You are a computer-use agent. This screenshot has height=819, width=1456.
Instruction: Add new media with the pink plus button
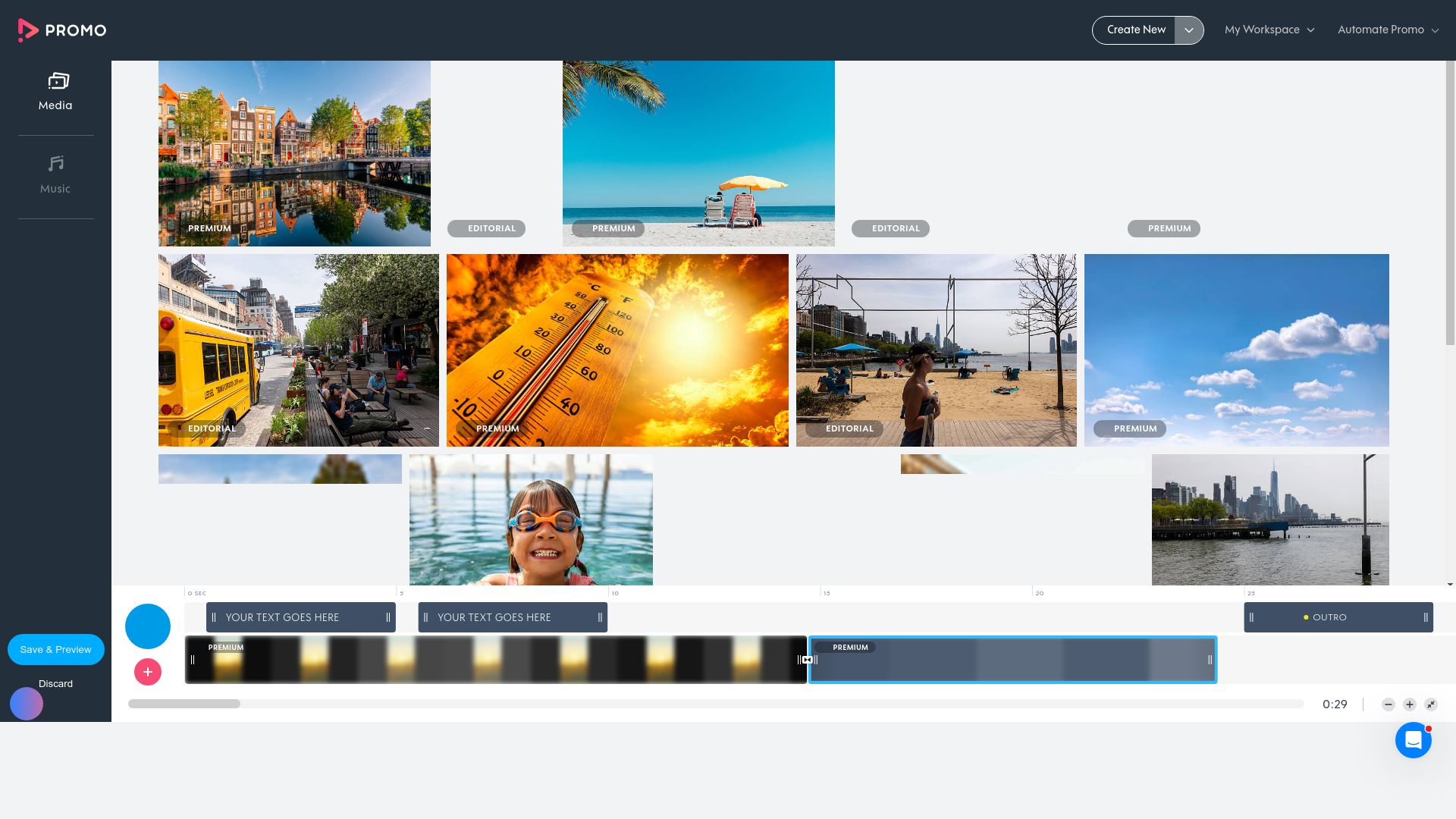click(147, 671)
